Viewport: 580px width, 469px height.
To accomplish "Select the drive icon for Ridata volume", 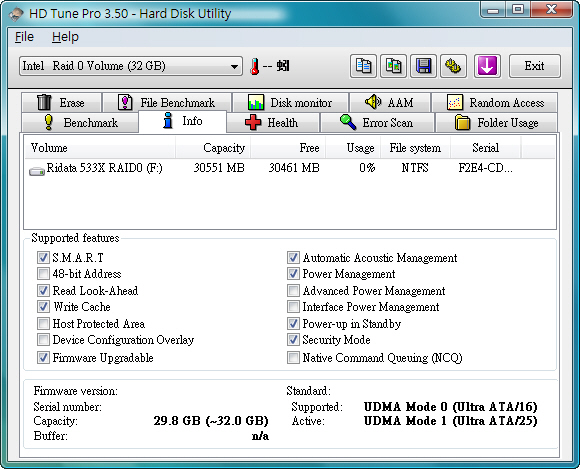I will [x=37, y=171].
